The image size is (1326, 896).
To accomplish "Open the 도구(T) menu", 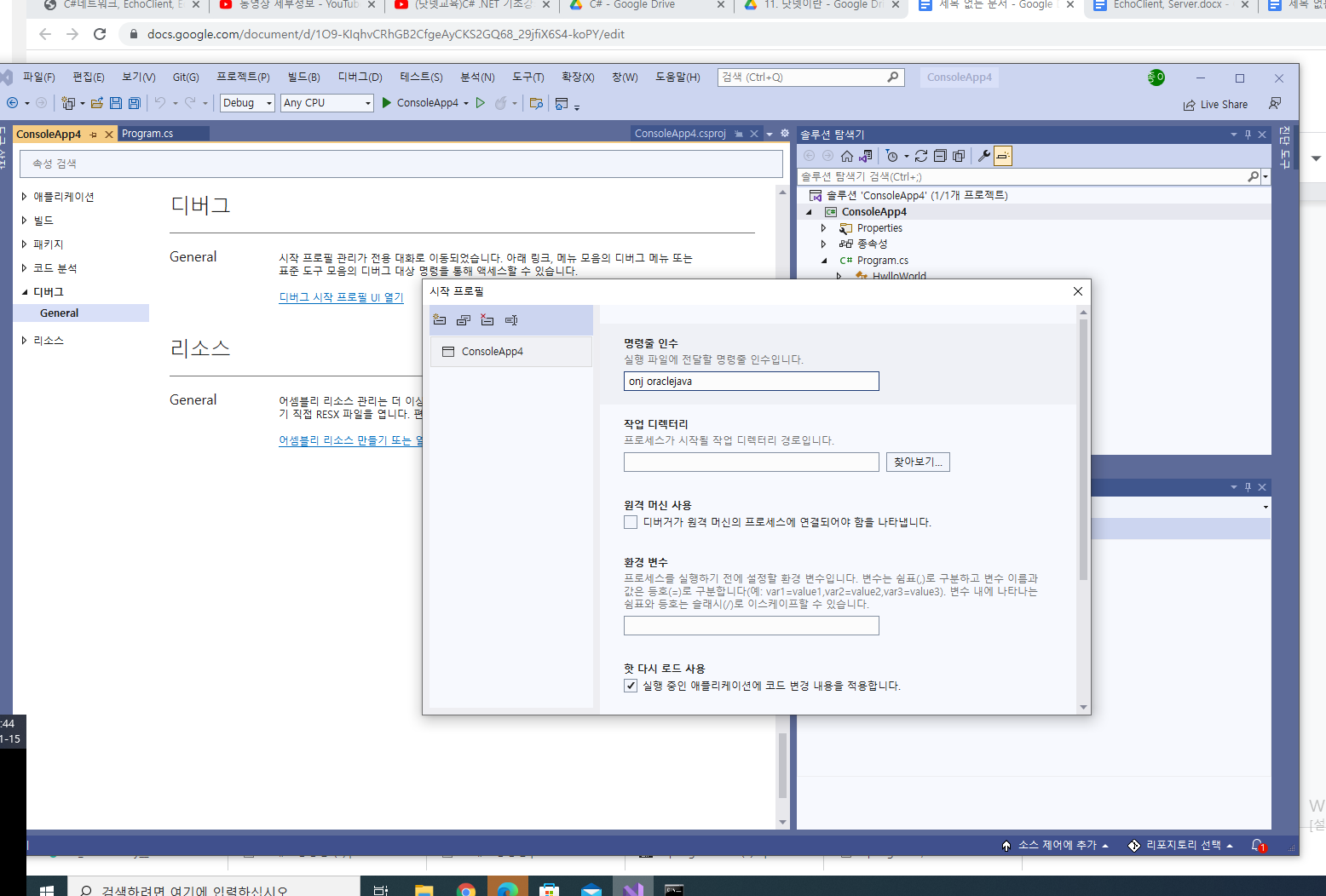I will pyautogui.click(x=528, y=78).
